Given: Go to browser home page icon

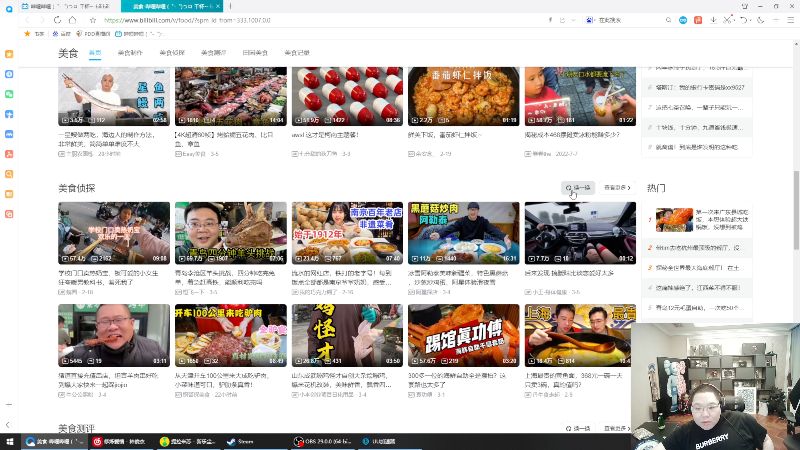Looking at the screenshot, I should coord(72,20).
